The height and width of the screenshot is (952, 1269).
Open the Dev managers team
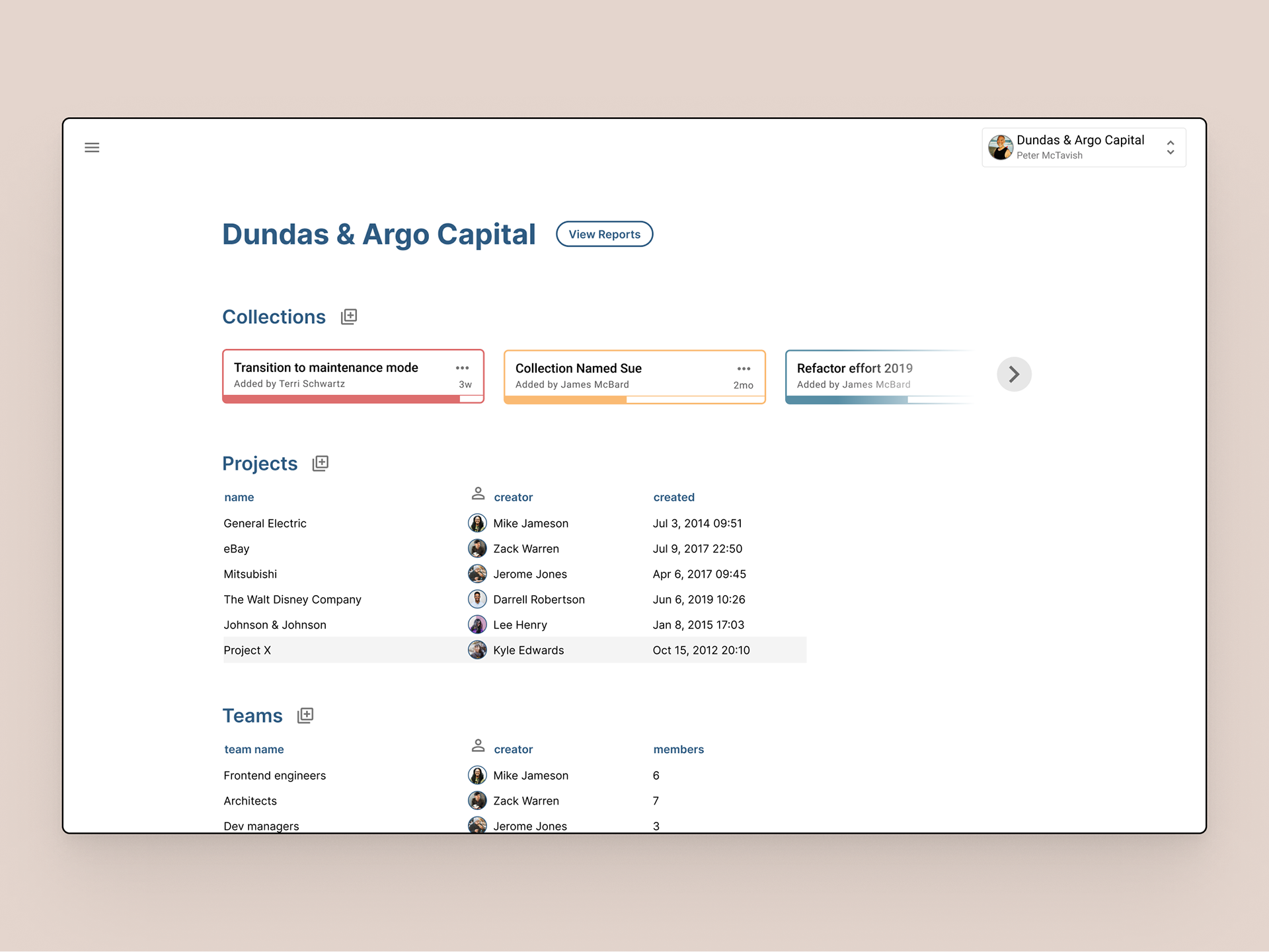pos(261,826)
